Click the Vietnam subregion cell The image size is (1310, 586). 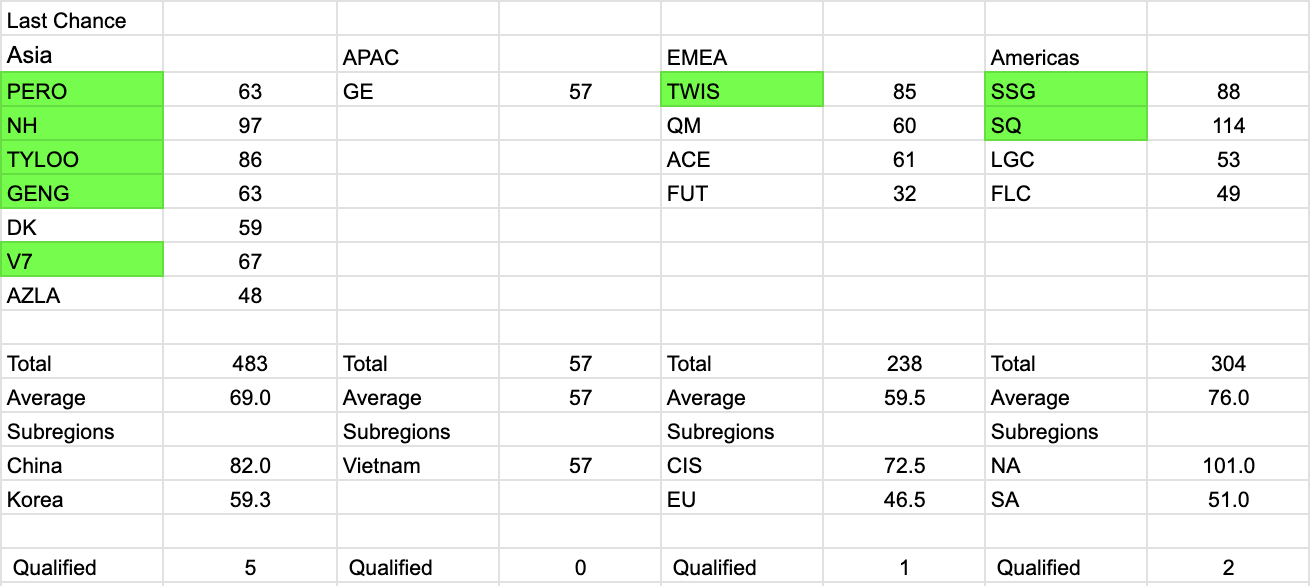(418, 466)
